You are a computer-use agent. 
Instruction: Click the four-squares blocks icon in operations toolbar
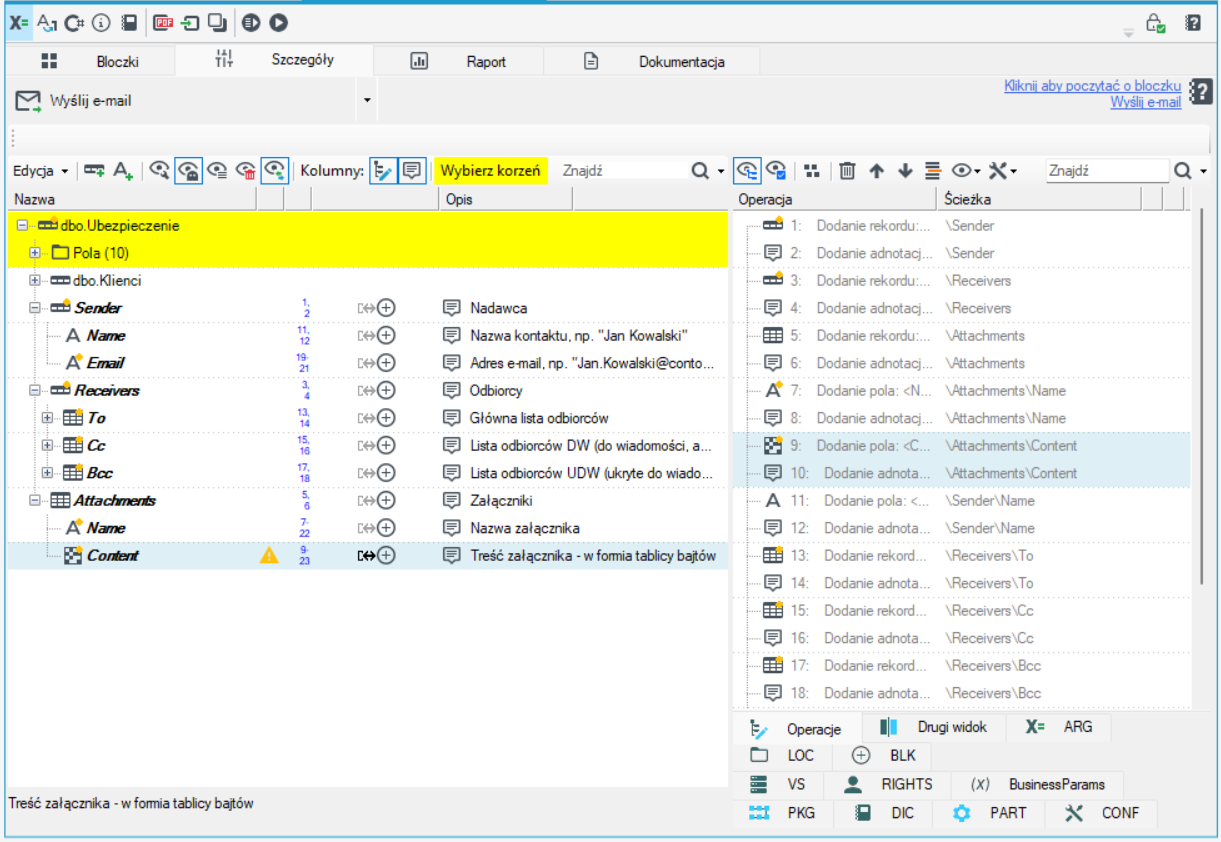[x=812, y=171]
